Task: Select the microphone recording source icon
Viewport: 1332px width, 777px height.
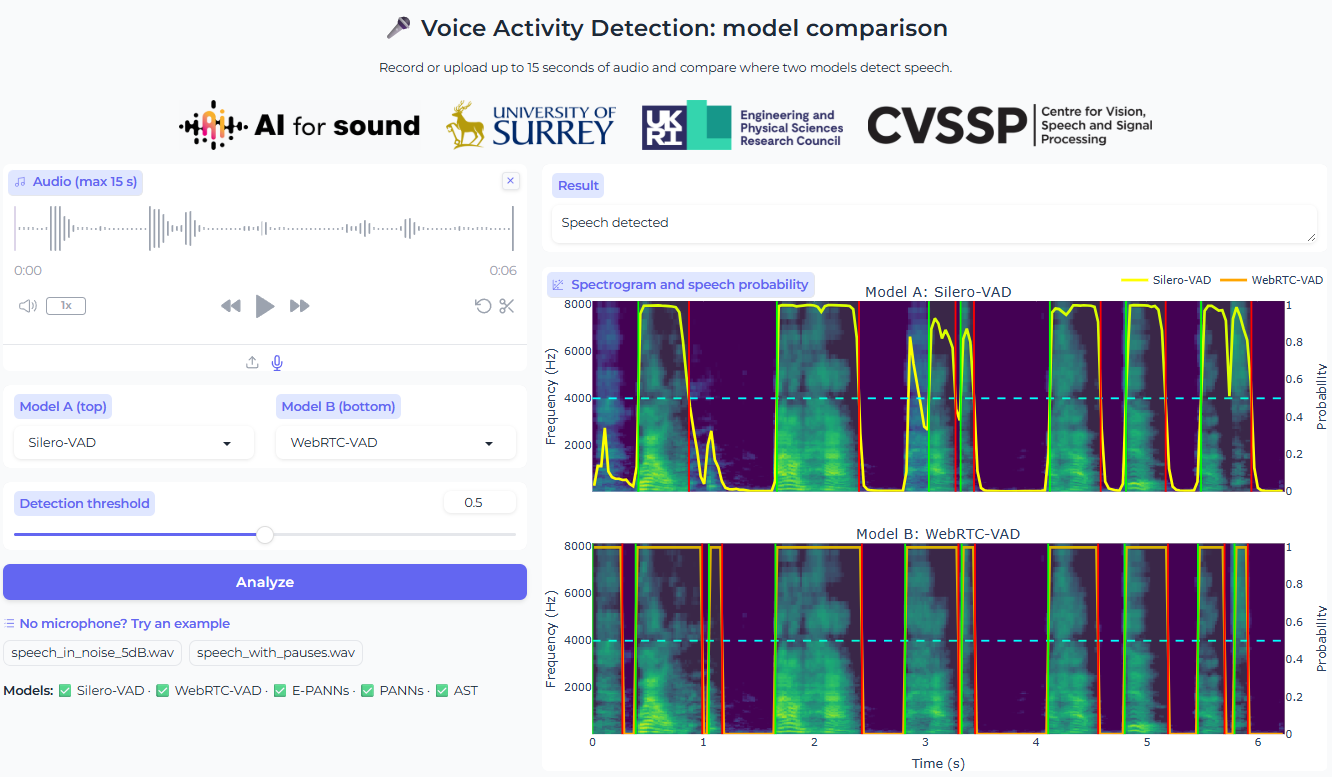Action: pos(277,363)
